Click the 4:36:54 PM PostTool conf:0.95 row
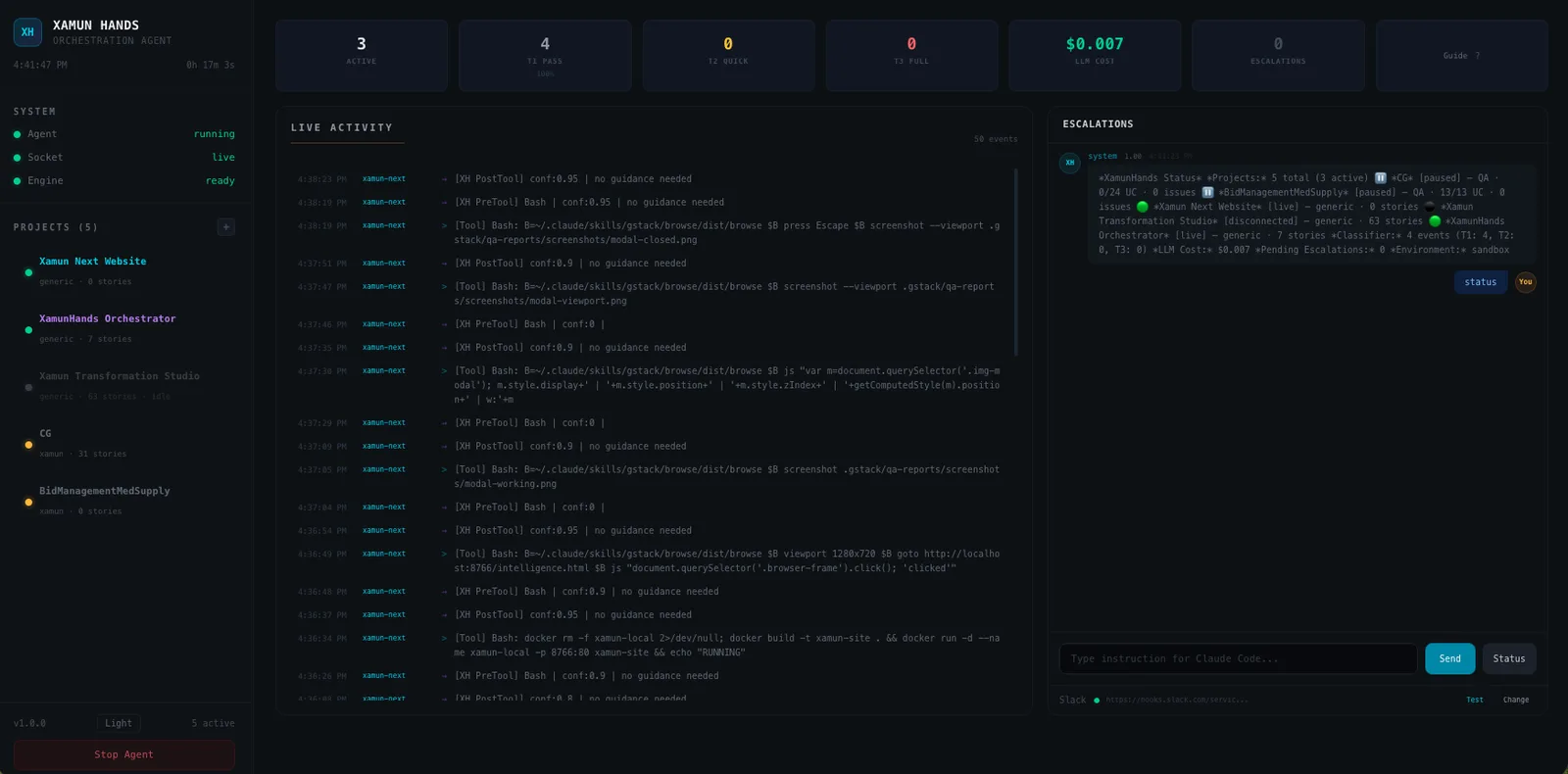 pyautogui.click(x=652, y=531)
